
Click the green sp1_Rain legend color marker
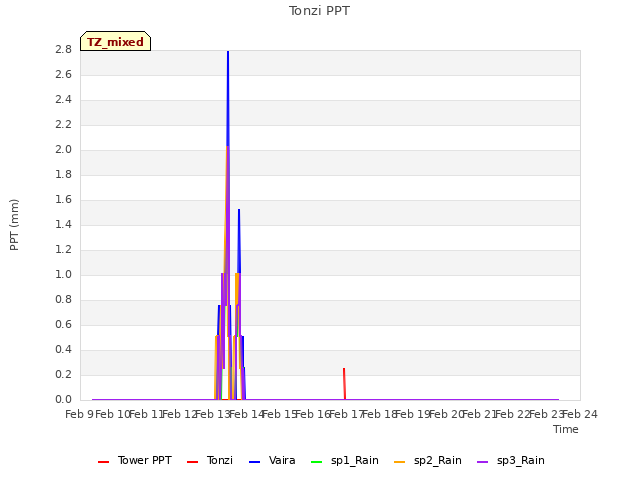coord(316,462)
